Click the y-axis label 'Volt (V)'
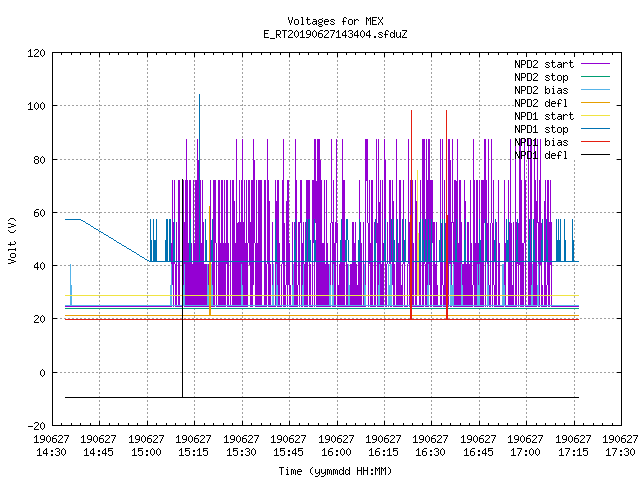This screenshot has width=640, height=480. pyautogui.click(x=12, y=240)
